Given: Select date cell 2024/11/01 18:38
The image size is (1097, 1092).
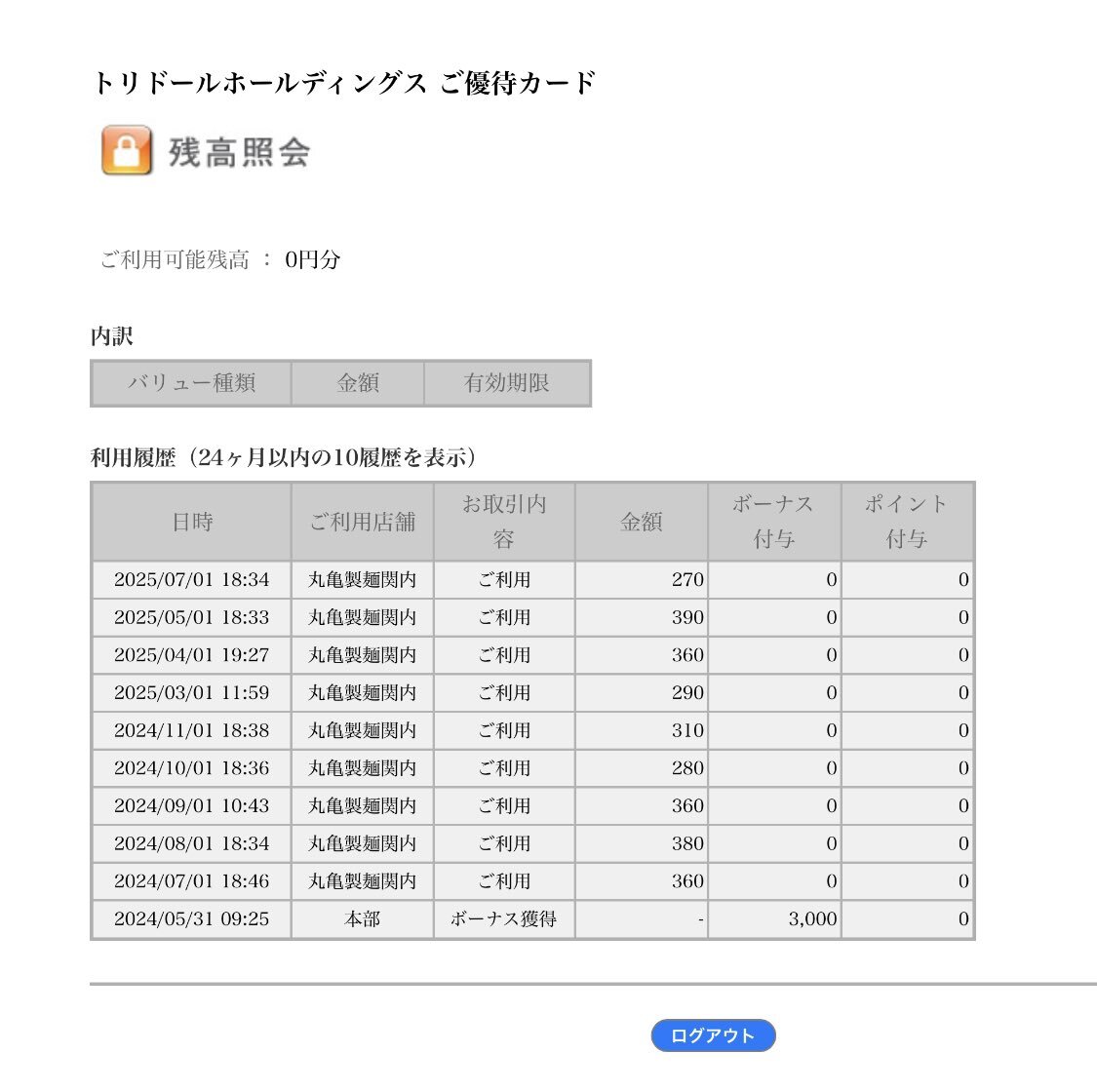Looking at the screenshot, I should 192,731.
